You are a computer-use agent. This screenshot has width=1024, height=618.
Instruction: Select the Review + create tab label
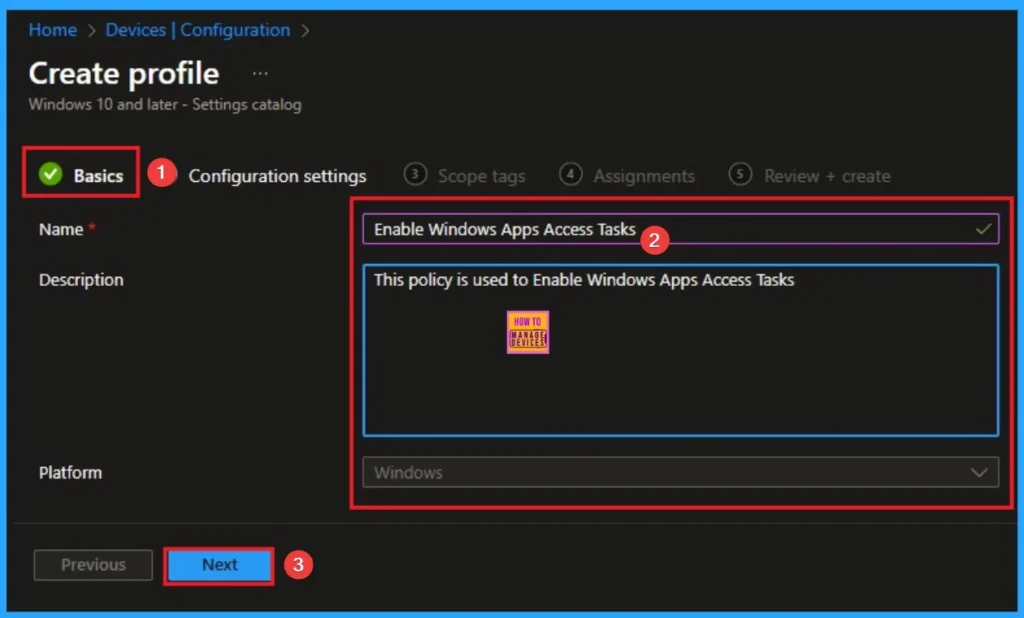[x=826, y=176]
